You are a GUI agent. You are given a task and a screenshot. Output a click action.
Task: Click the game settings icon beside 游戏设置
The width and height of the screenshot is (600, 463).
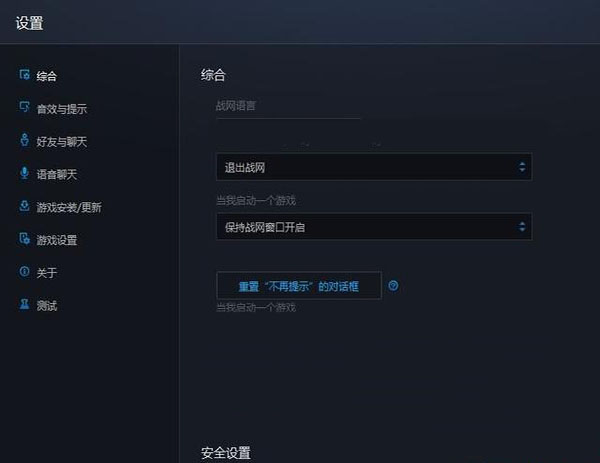click(24, 238)
